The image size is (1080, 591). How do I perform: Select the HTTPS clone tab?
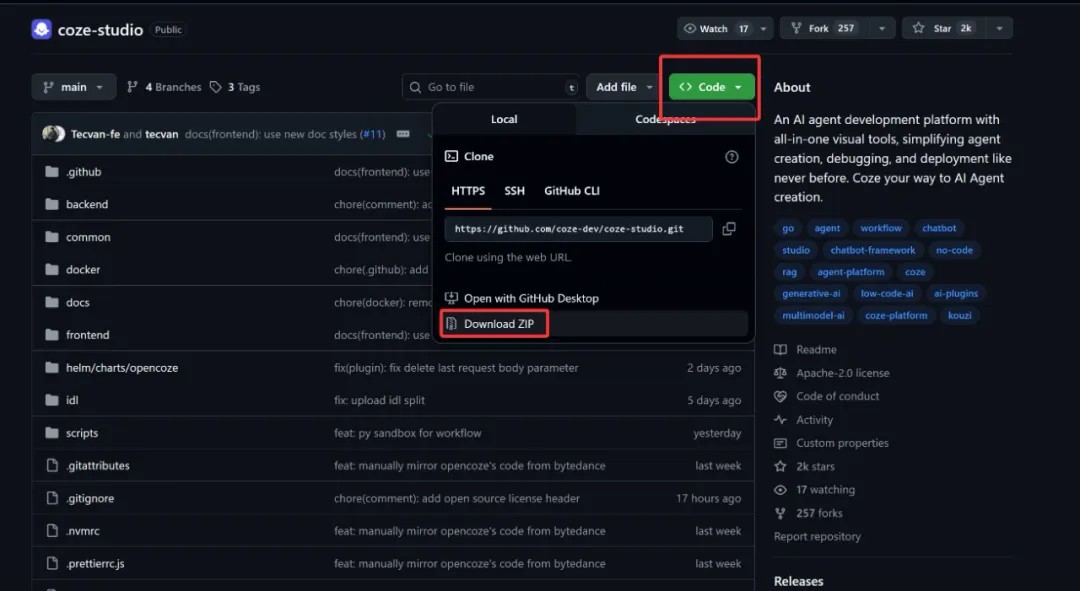pyautogui.click(x=468, y=191)
